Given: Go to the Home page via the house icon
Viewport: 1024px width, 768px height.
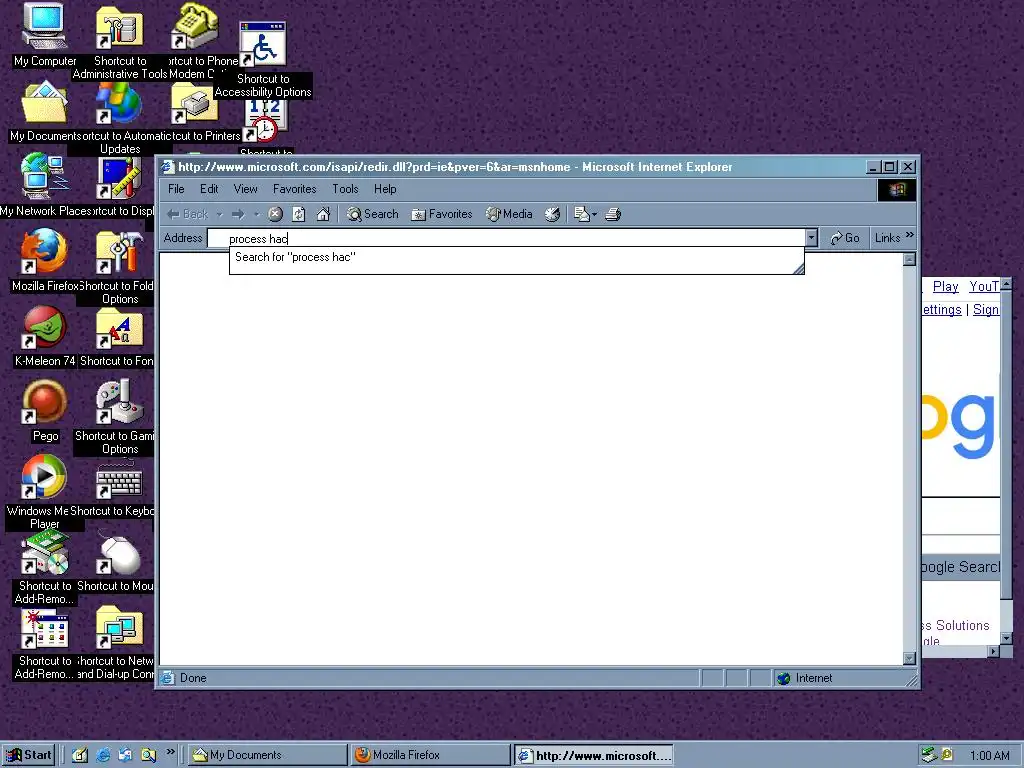Looking at the screenshot, I should pyautogui.click(x=323, y=214).
